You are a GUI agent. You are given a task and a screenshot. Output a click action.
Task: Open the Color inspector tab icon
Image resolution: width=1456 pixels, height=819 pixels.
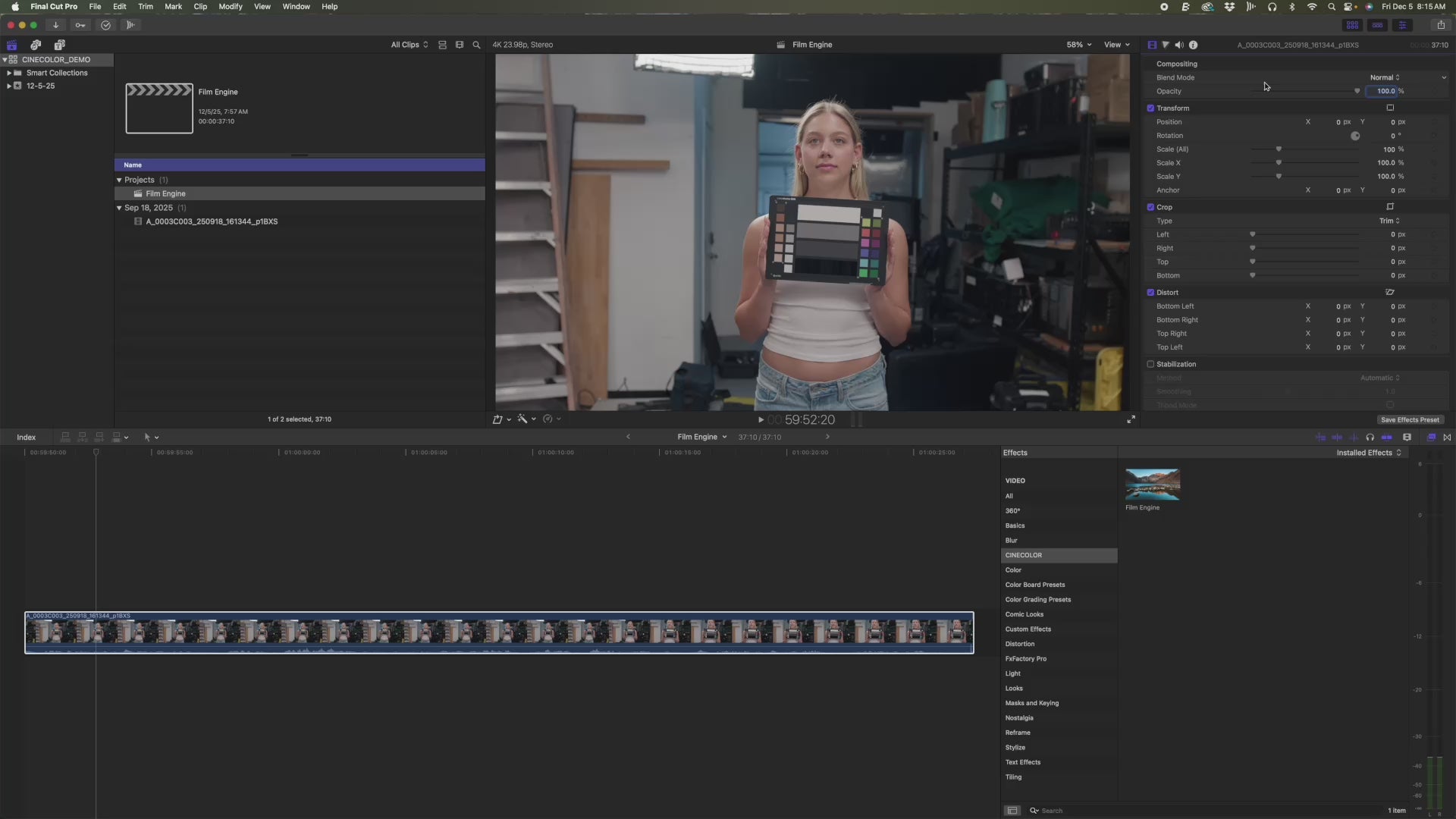pyautogui.click(x=1166, y=45)
